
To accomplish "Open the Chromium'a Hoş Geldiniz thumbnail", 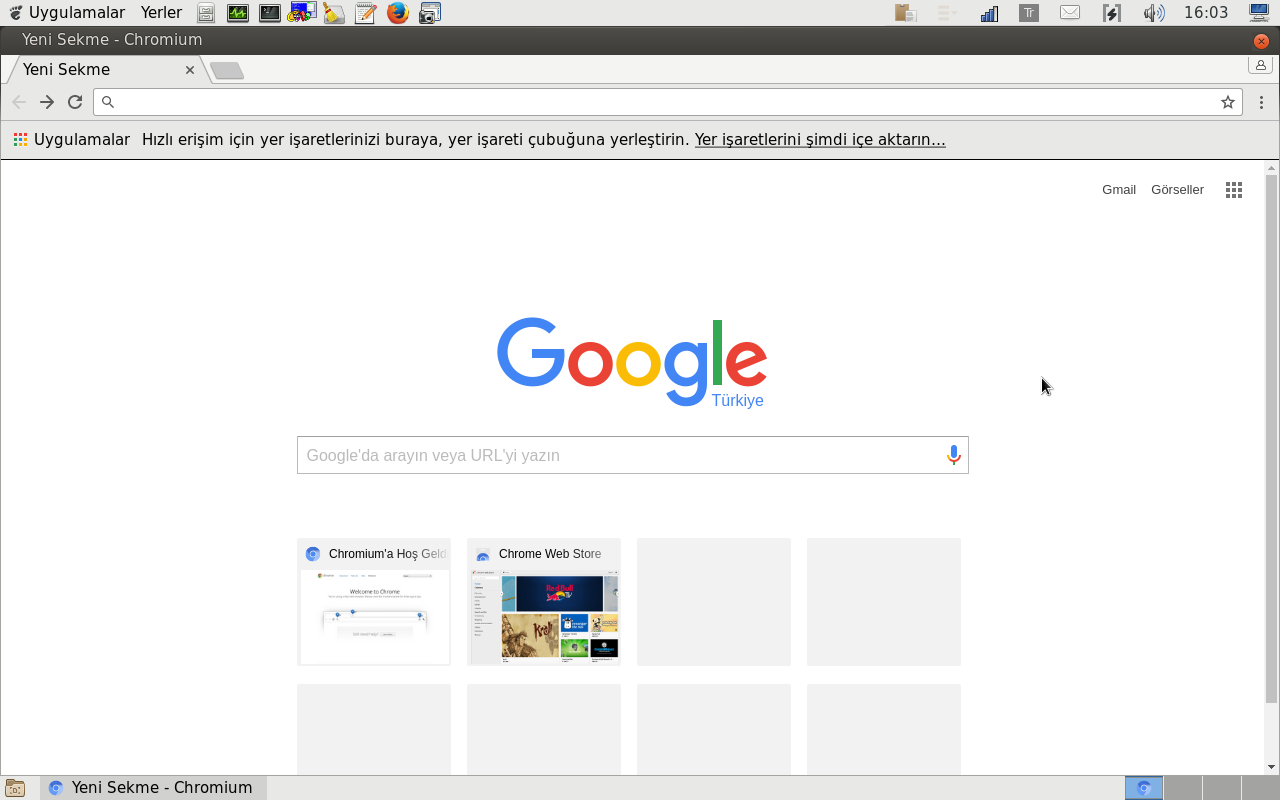I will [374, 602].
